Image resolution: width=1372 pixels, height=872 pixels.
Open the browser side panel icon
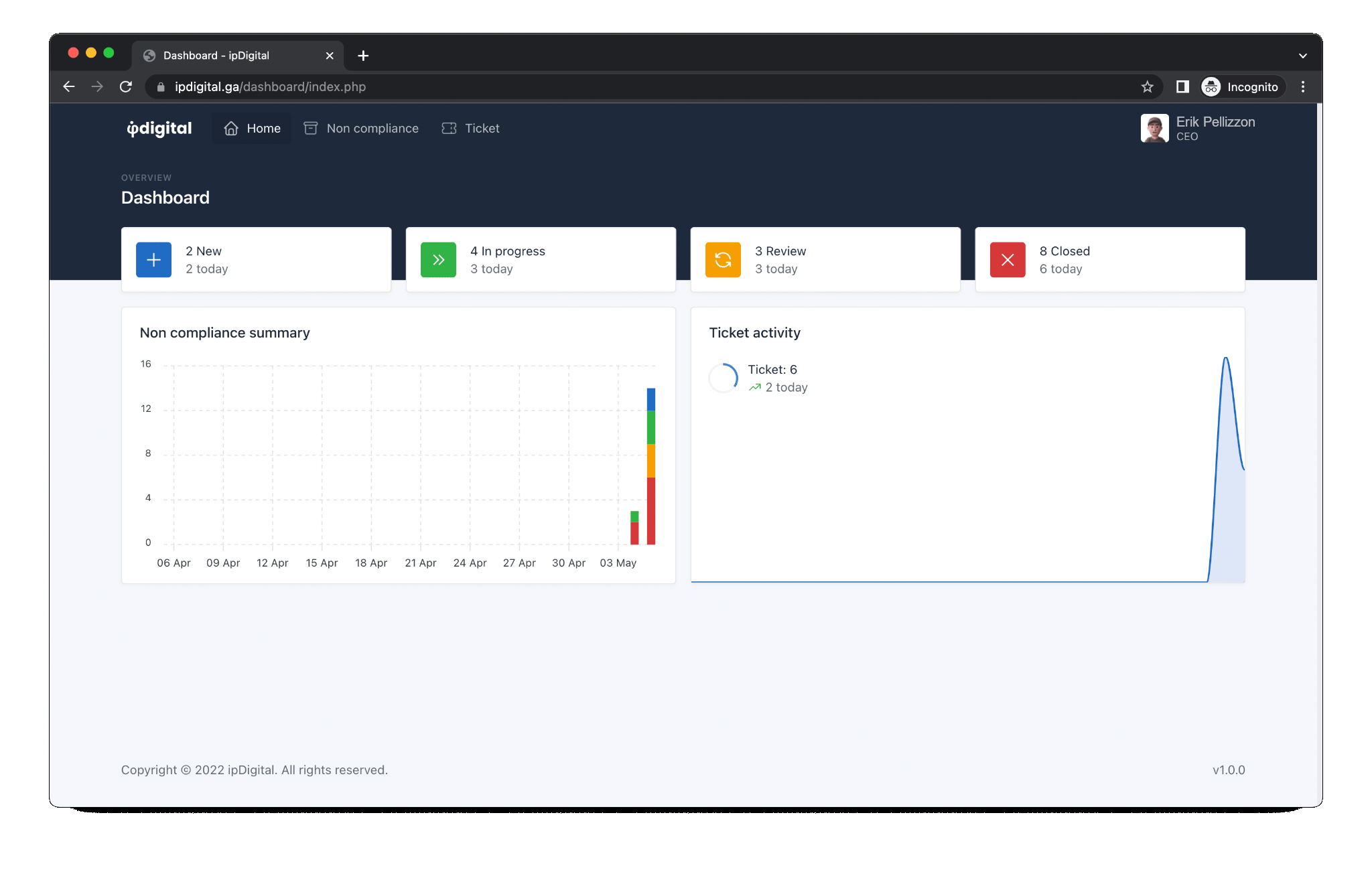tap(1182, 87)
